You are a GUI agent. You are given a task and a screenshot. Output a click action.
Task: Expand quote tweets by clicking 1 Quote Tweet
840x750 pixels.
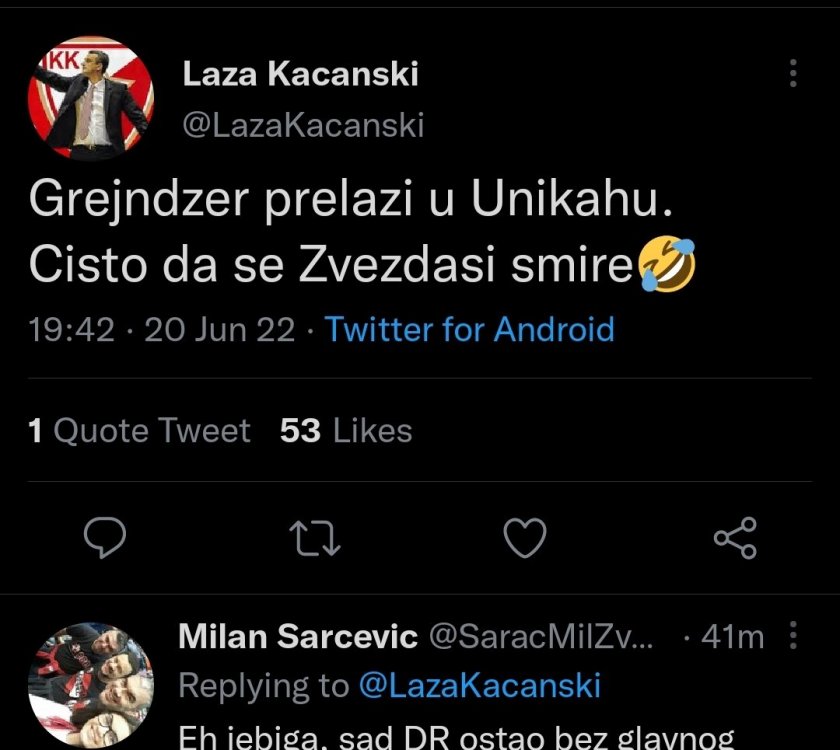point(138,430)
